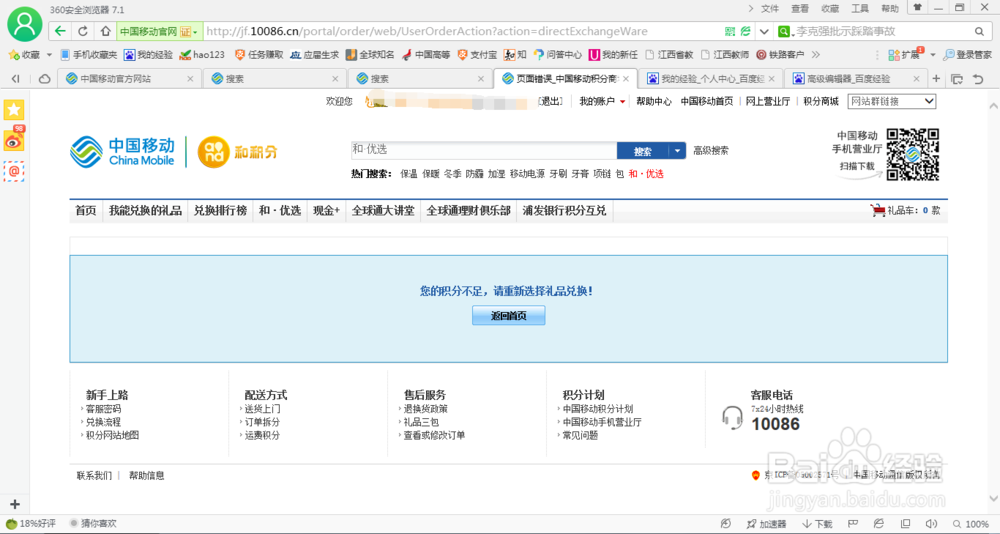Click the 退出 logout link
The height and width of the screenshot is (534, 1000).
[x=551, y=101]
